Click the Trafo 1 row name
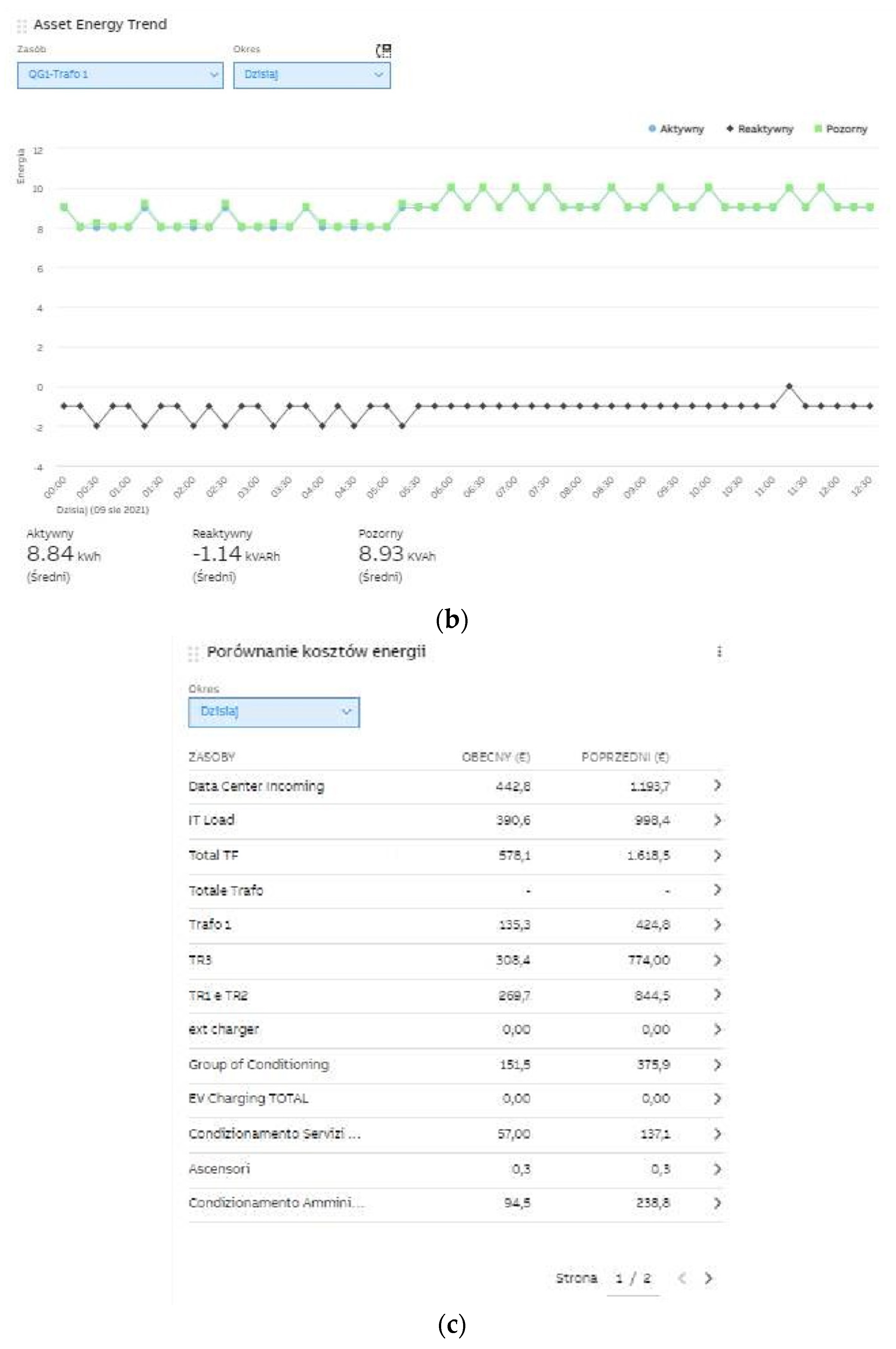This screenshot has height=1349, width=896. coord(210,924)
